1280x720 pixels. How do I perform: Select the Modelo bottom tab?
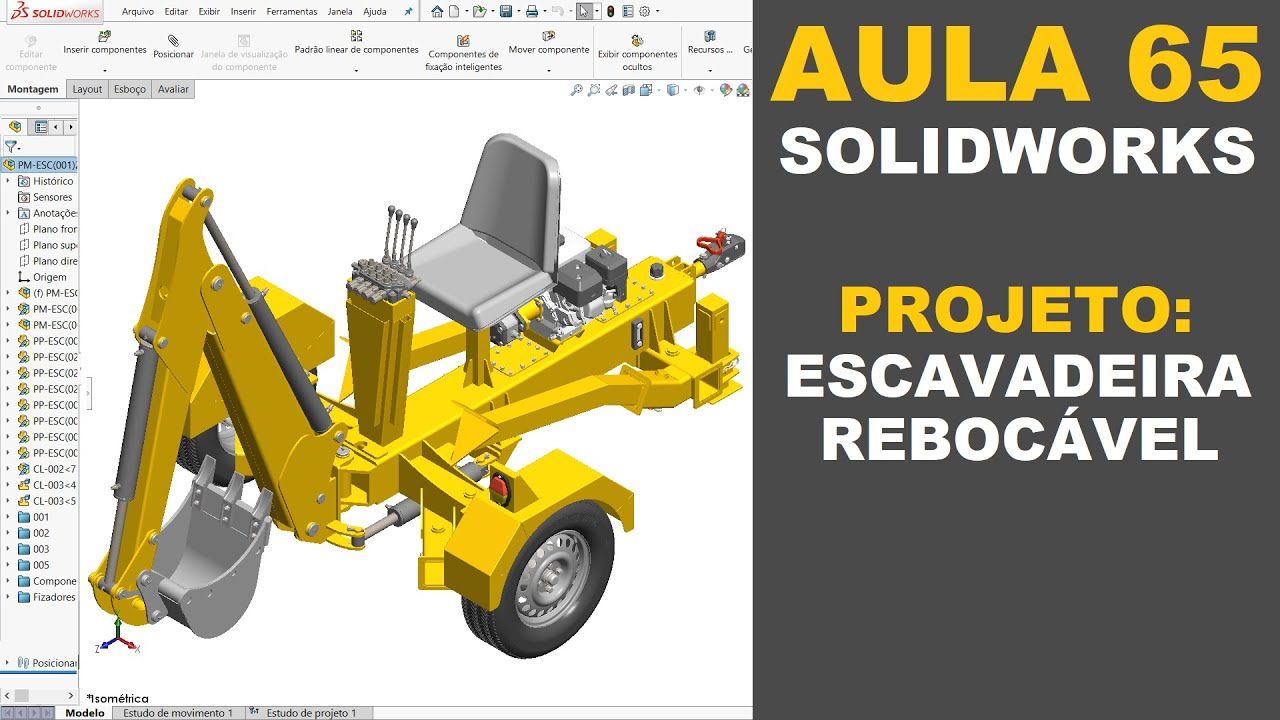pyautogui.click(x=84, y=713)
